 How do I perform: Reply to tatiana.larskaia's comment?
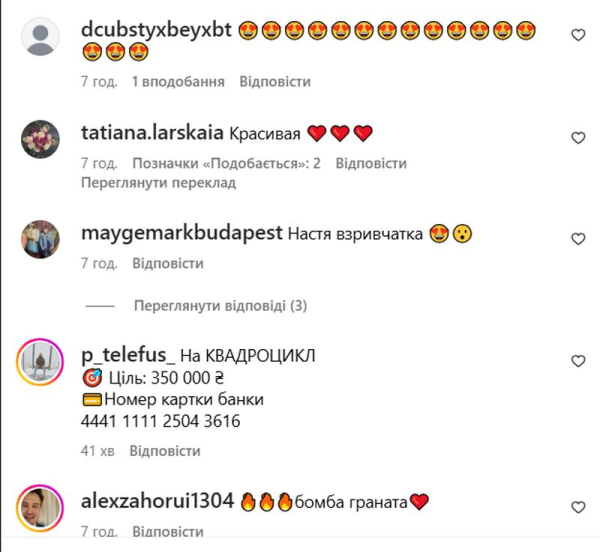pos(371,163)
